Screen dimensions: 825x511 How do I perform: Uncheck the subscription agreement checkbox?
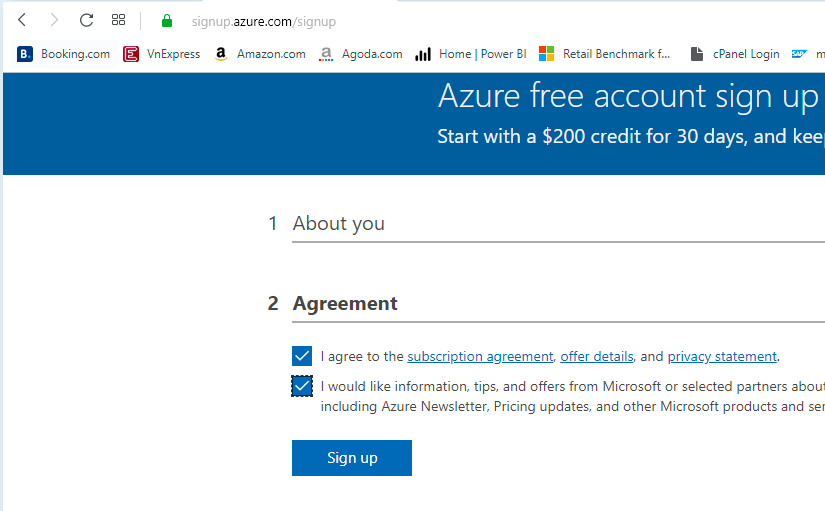click(x=302, y=356)
